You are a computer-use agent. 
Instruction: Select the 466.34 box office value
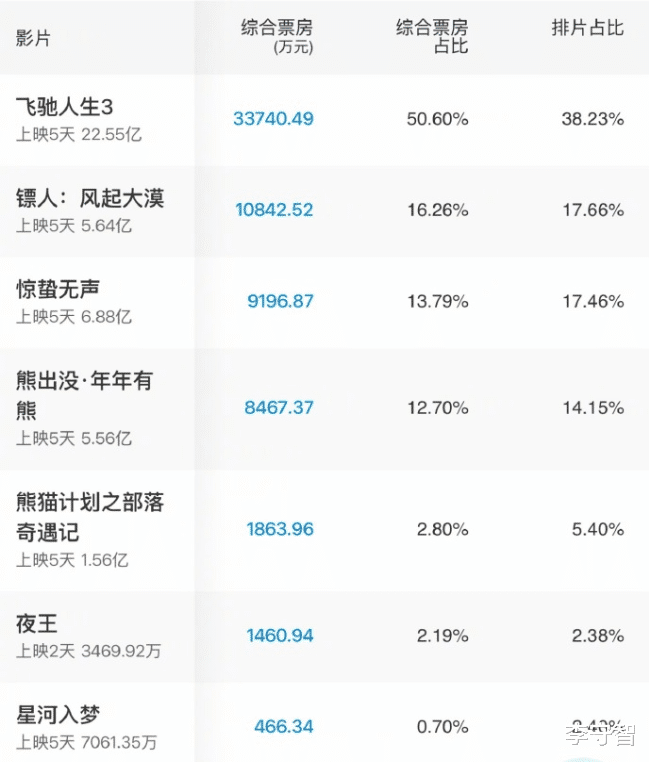(x=284, y=727)
